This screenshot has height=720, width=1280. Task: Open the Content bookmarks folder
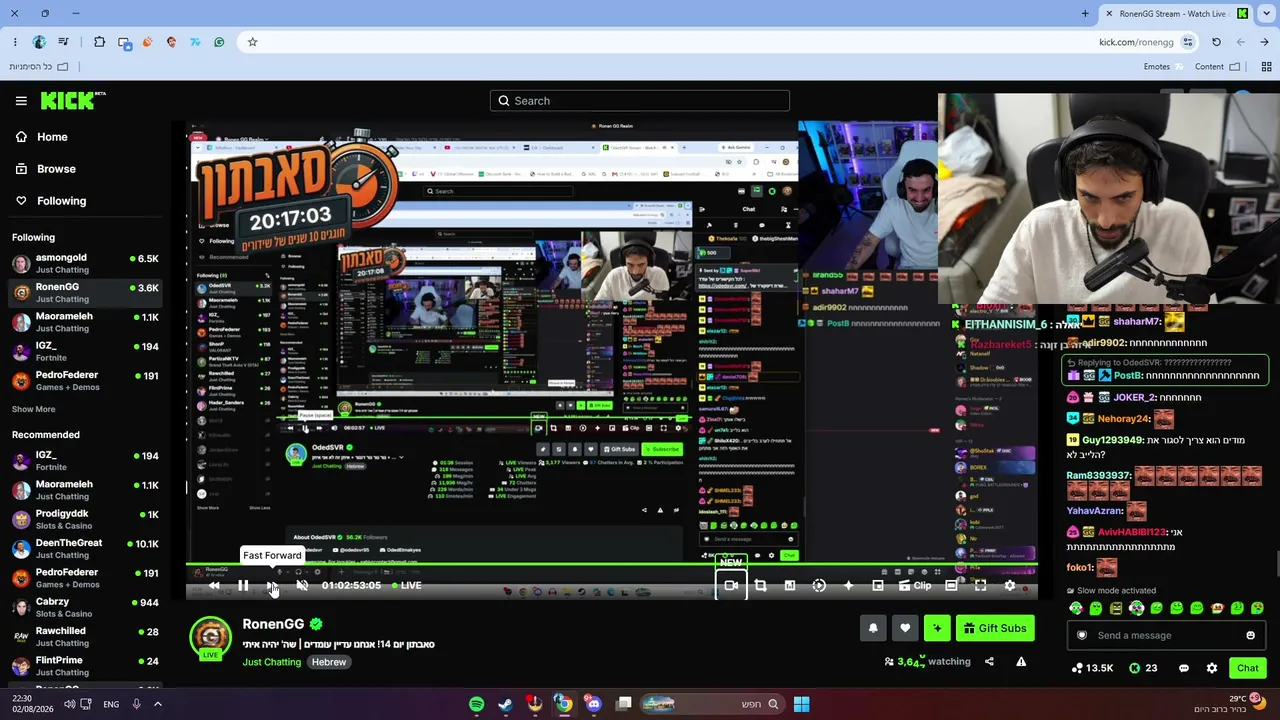[1217, 67]
